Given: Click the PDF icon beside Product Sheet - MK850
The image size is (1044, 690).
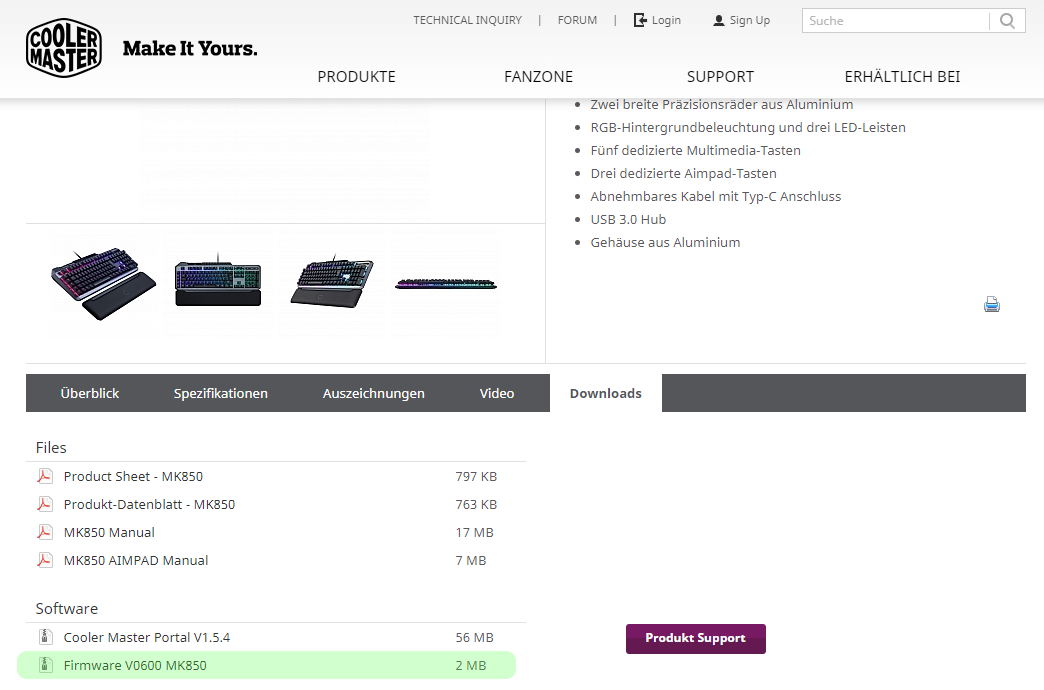Looking at the screenshot, I should coord(45,476).
